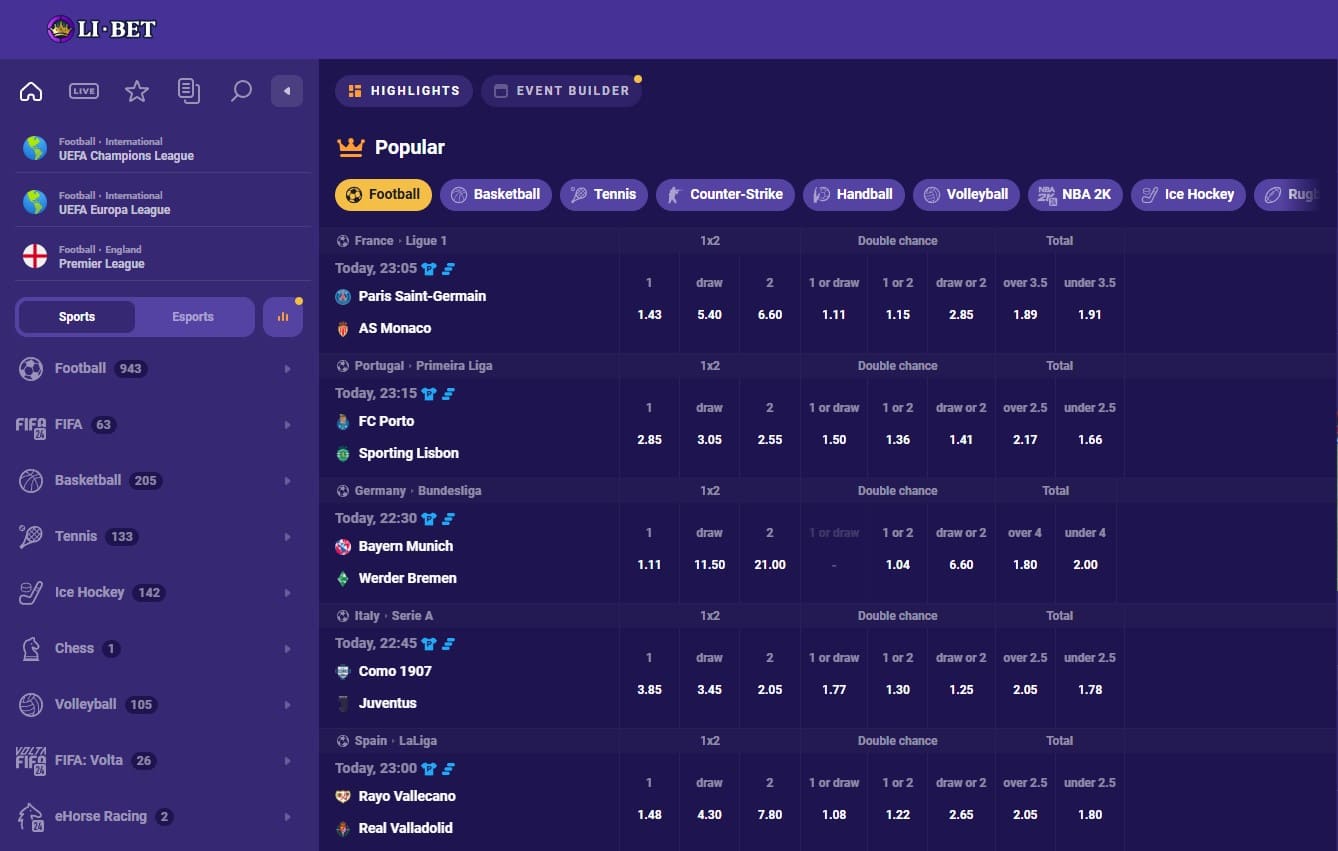Select the Handball popular tab

(854, 195)
